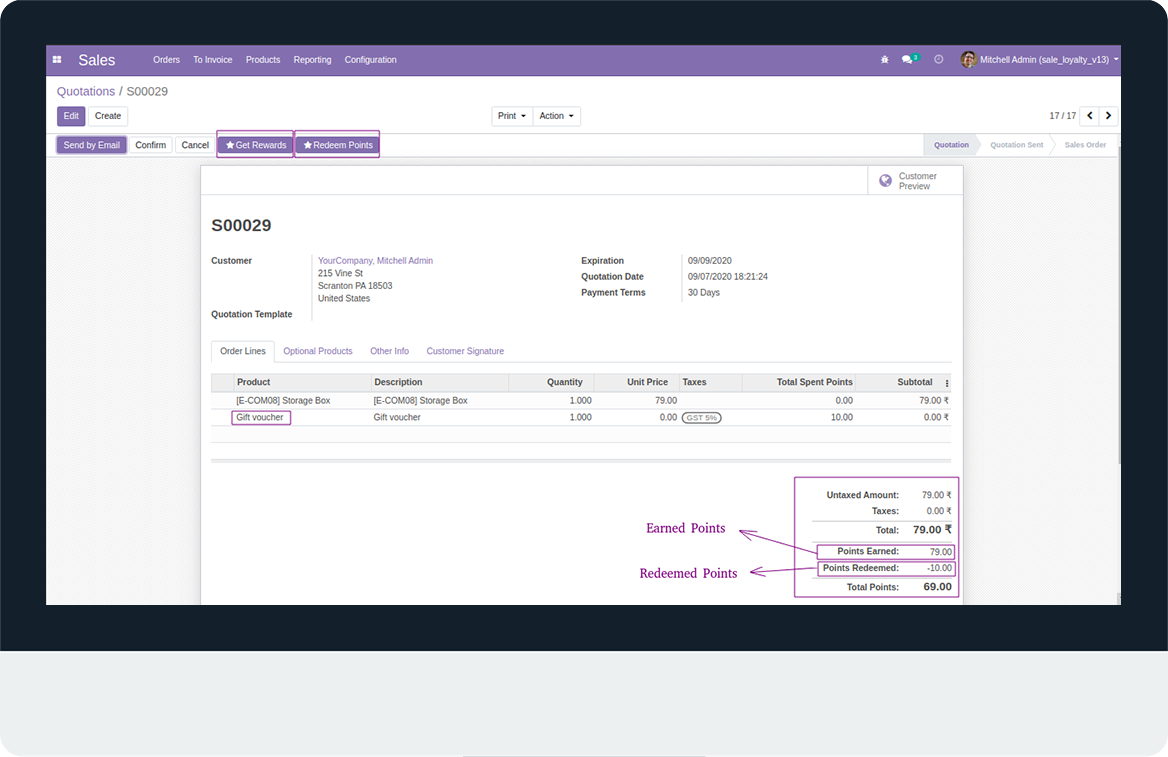Click the Expiration date 09/09/2020
Screen dimensions: 1168x757
click(x=709, y=261)
